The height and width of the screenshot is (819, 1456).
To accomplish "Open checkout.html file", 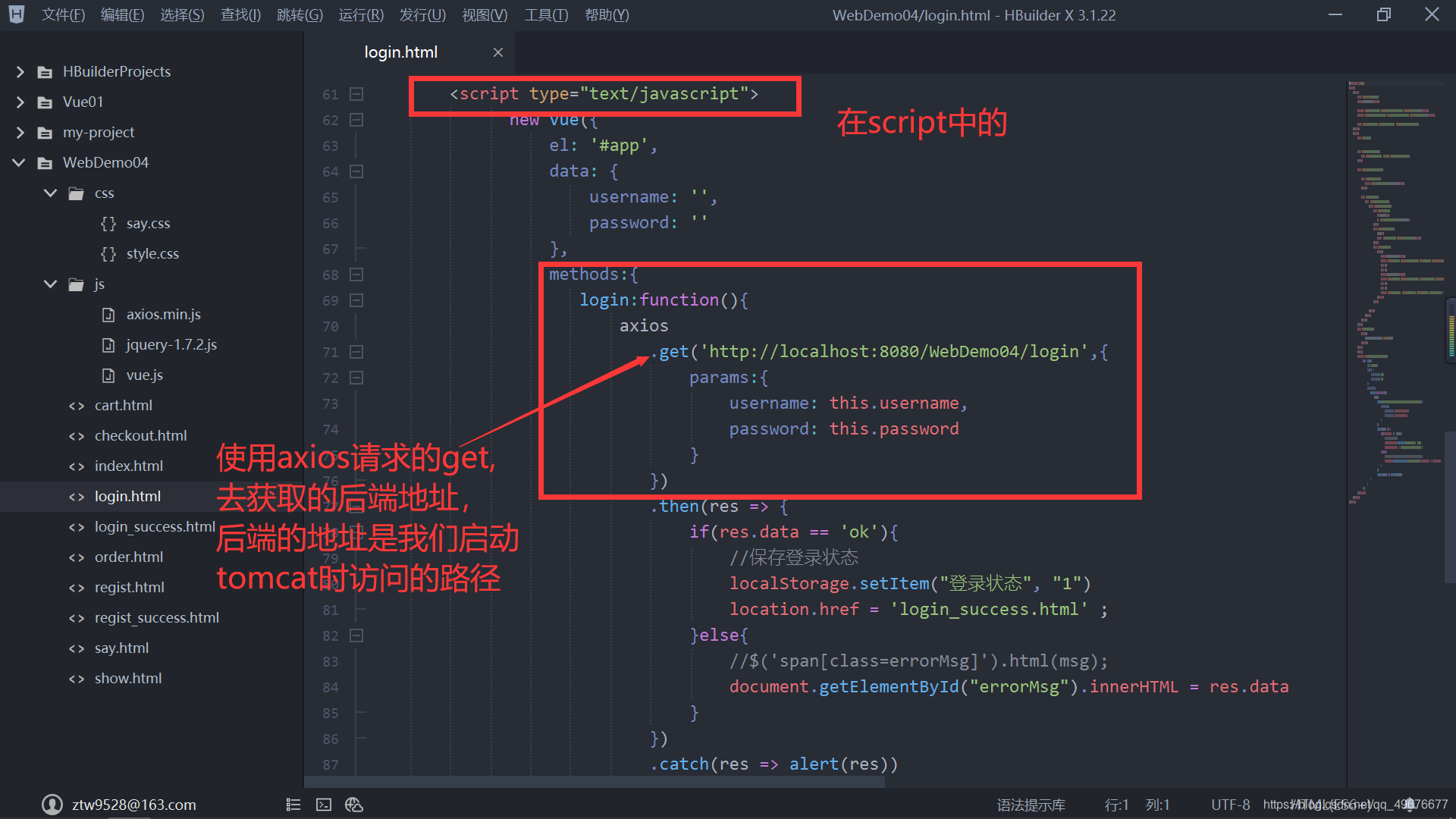I will pyautogui.click(x=140, y=436).
